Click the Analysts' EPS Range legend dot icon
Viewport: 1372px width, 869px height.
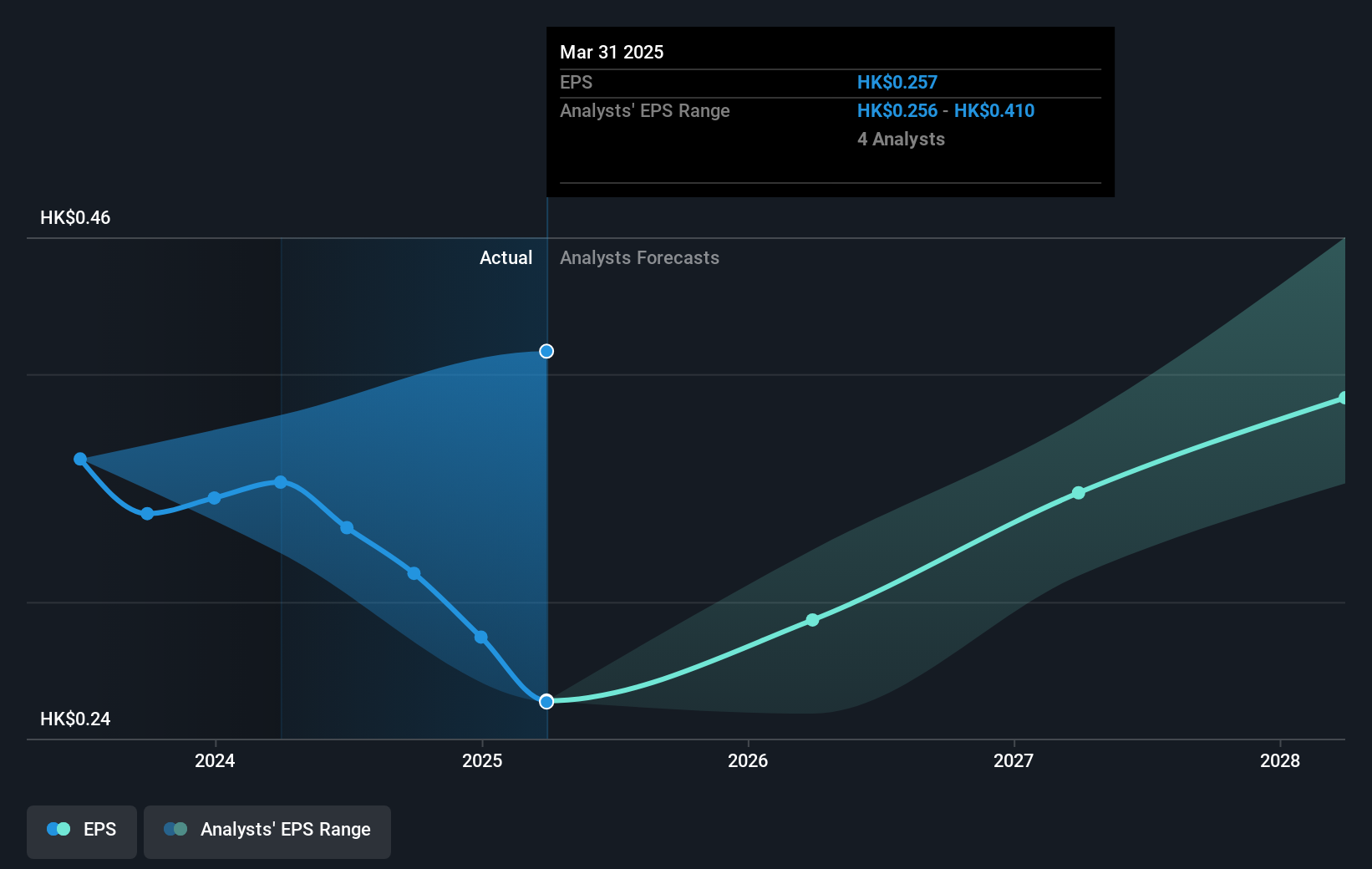pos(176,829)
